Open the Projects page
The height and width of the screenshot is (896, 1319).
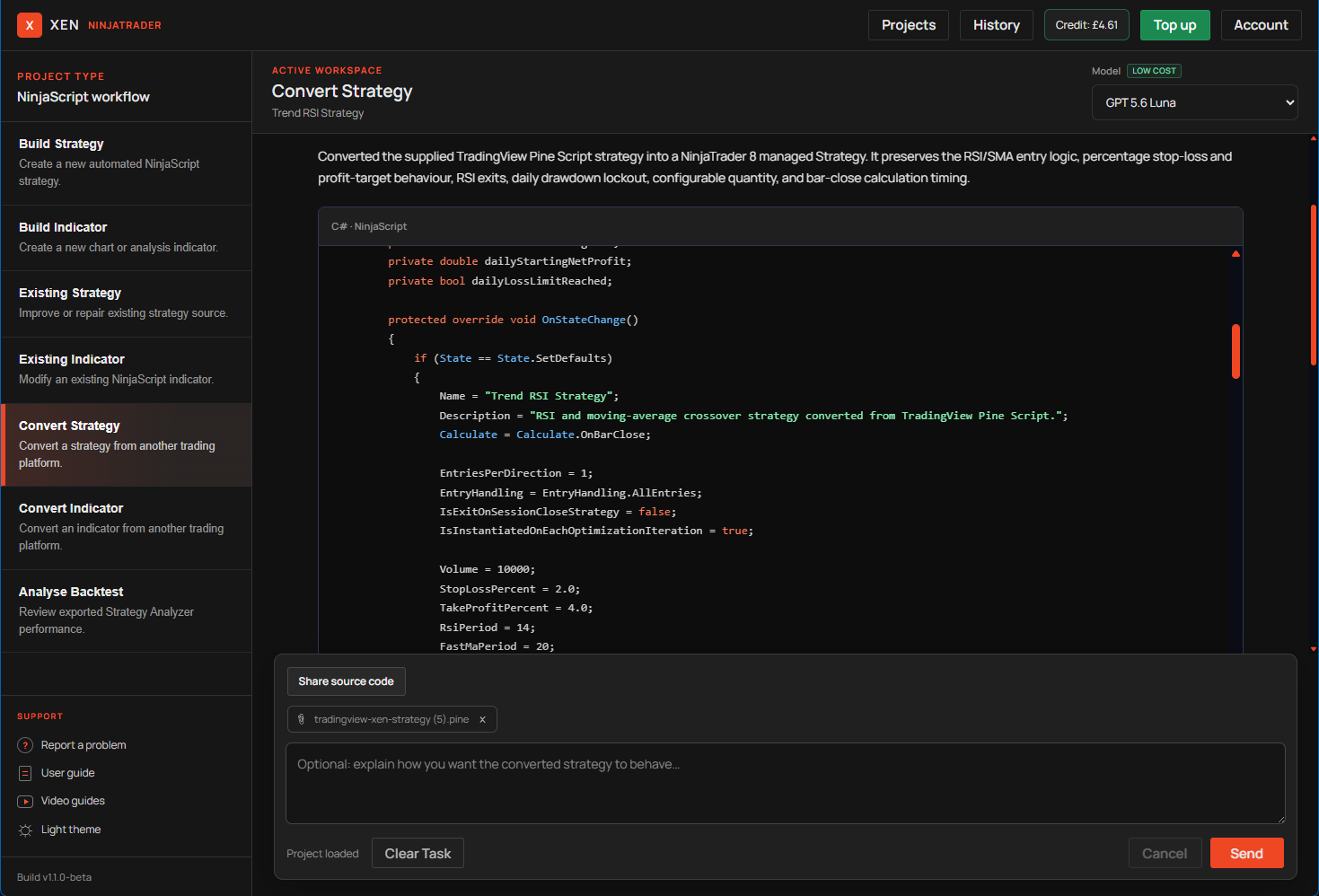[909, 25]
